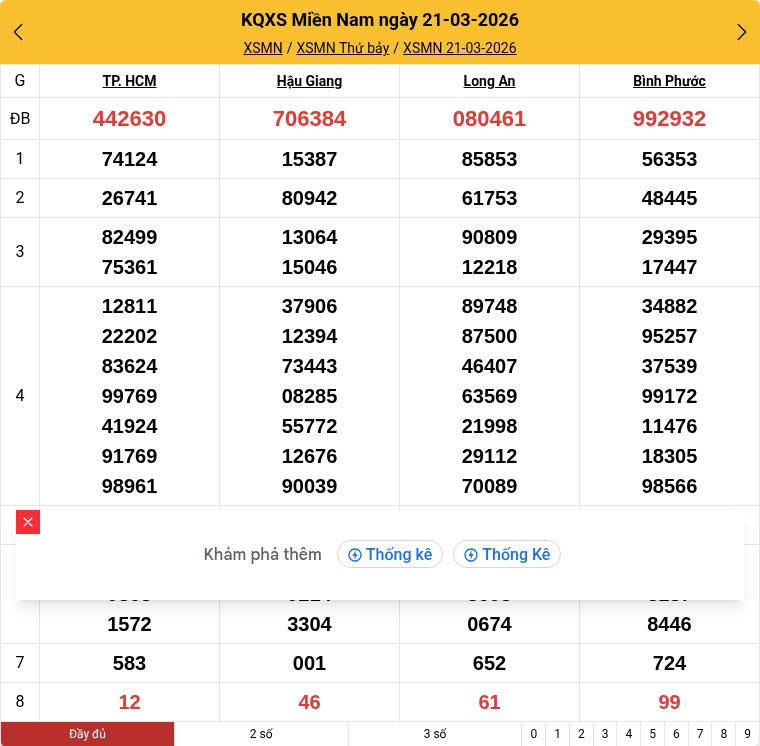Go to previous day's results arrow
Image resolution: width=760 pixels, height=746 pixels.
(18, 32)
